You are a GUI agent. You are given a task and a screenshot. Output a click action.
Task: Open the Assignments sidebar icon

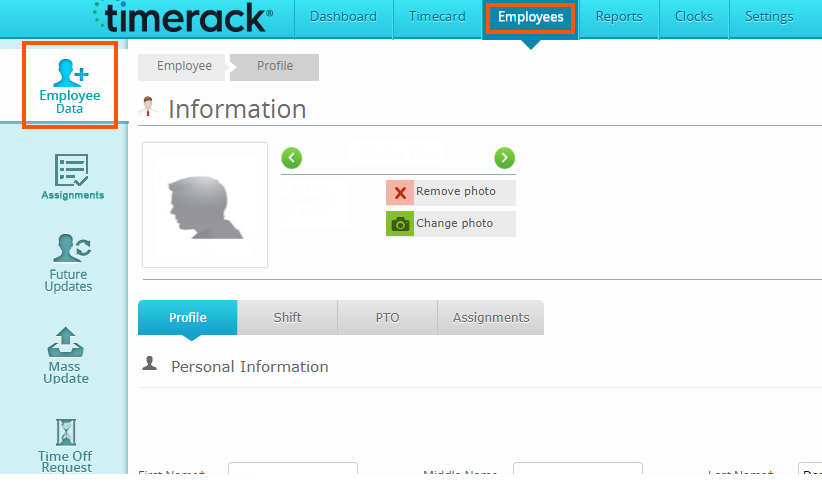pyautogui.click(x=72, y=170)
